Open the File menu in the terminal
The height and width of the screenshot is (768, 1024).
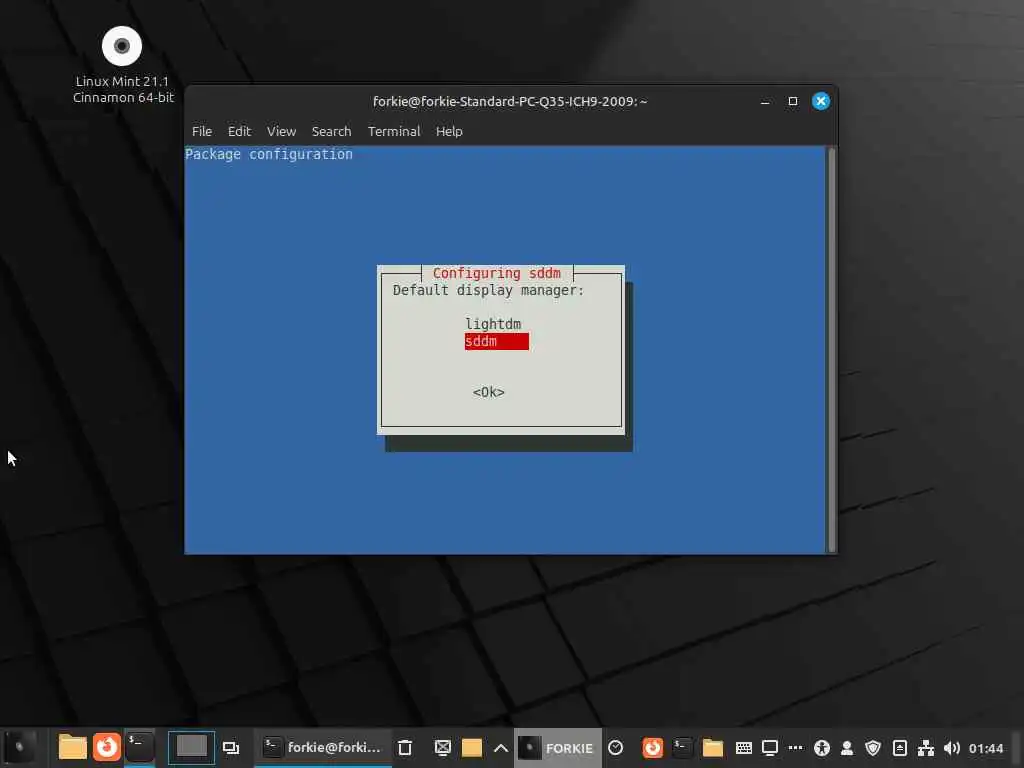(x=202, y=131)
